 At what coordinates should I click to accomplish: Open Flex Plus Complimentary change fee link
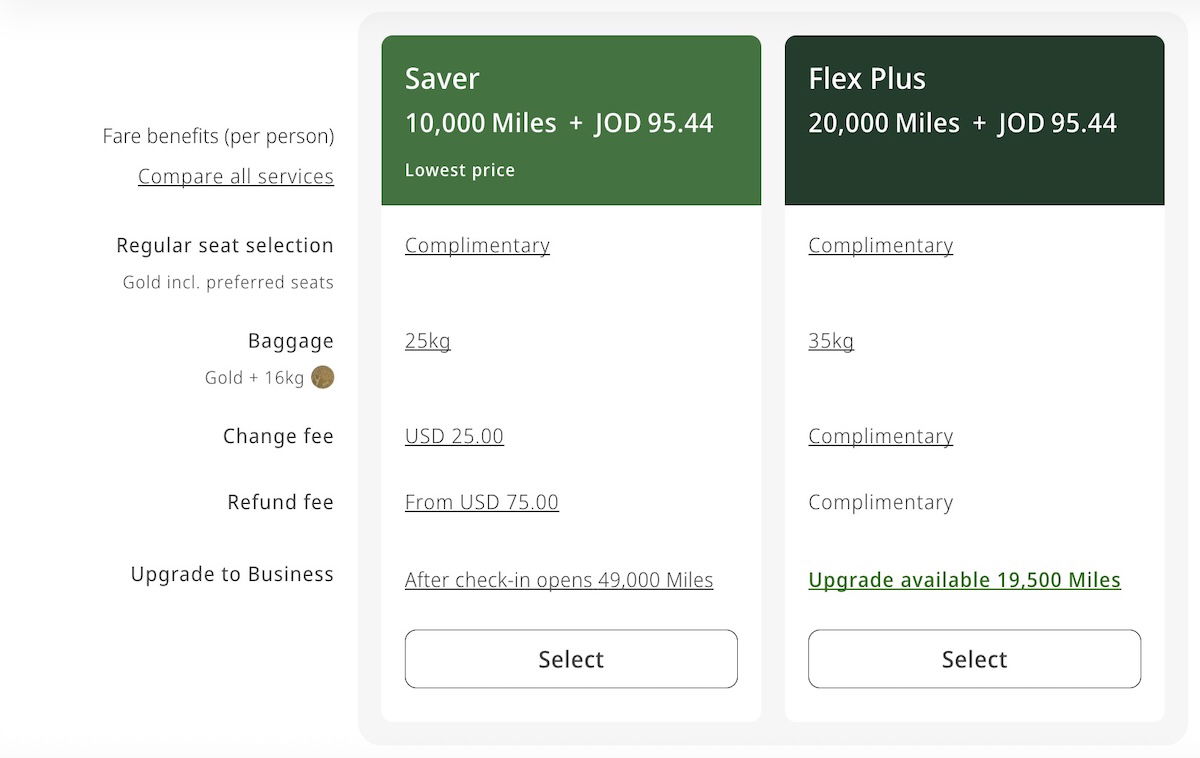click(880, 436)
